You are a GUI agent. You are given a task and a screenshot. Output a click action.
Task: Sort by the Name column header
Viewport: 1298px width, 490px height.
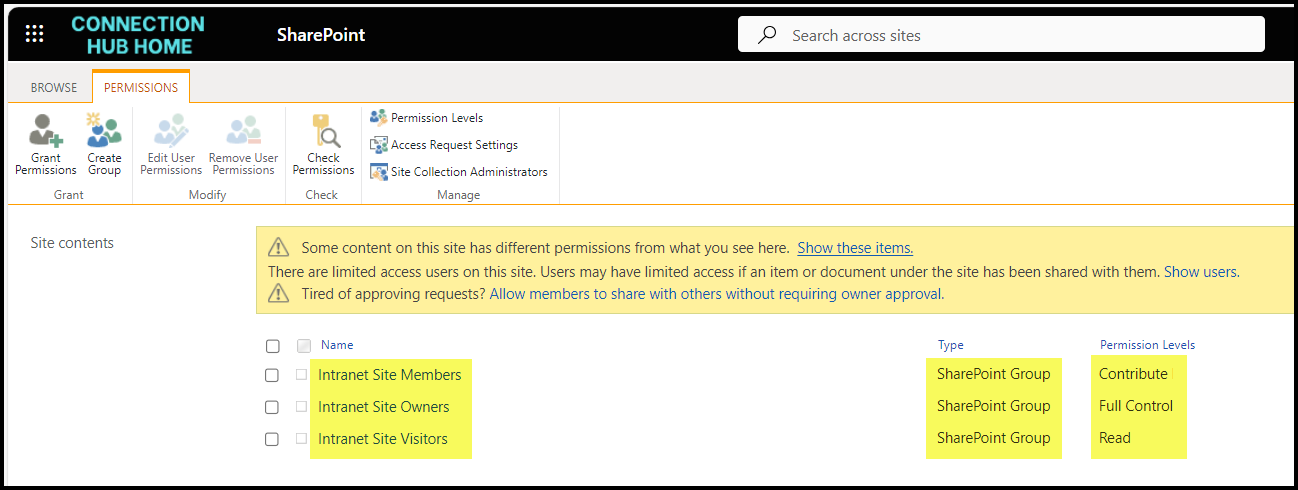pyautogui.click(x=337, y=345)
